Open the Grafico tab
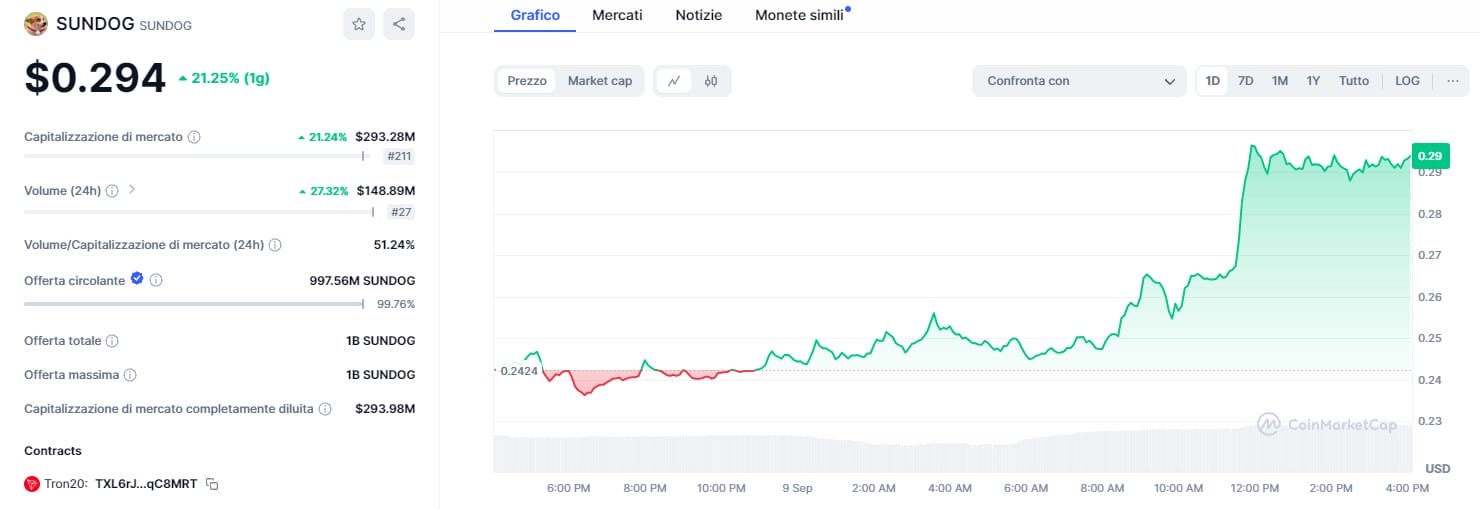Image resolution: width=1480 pixels, height=509 pixels. click(x=535, y=15)
